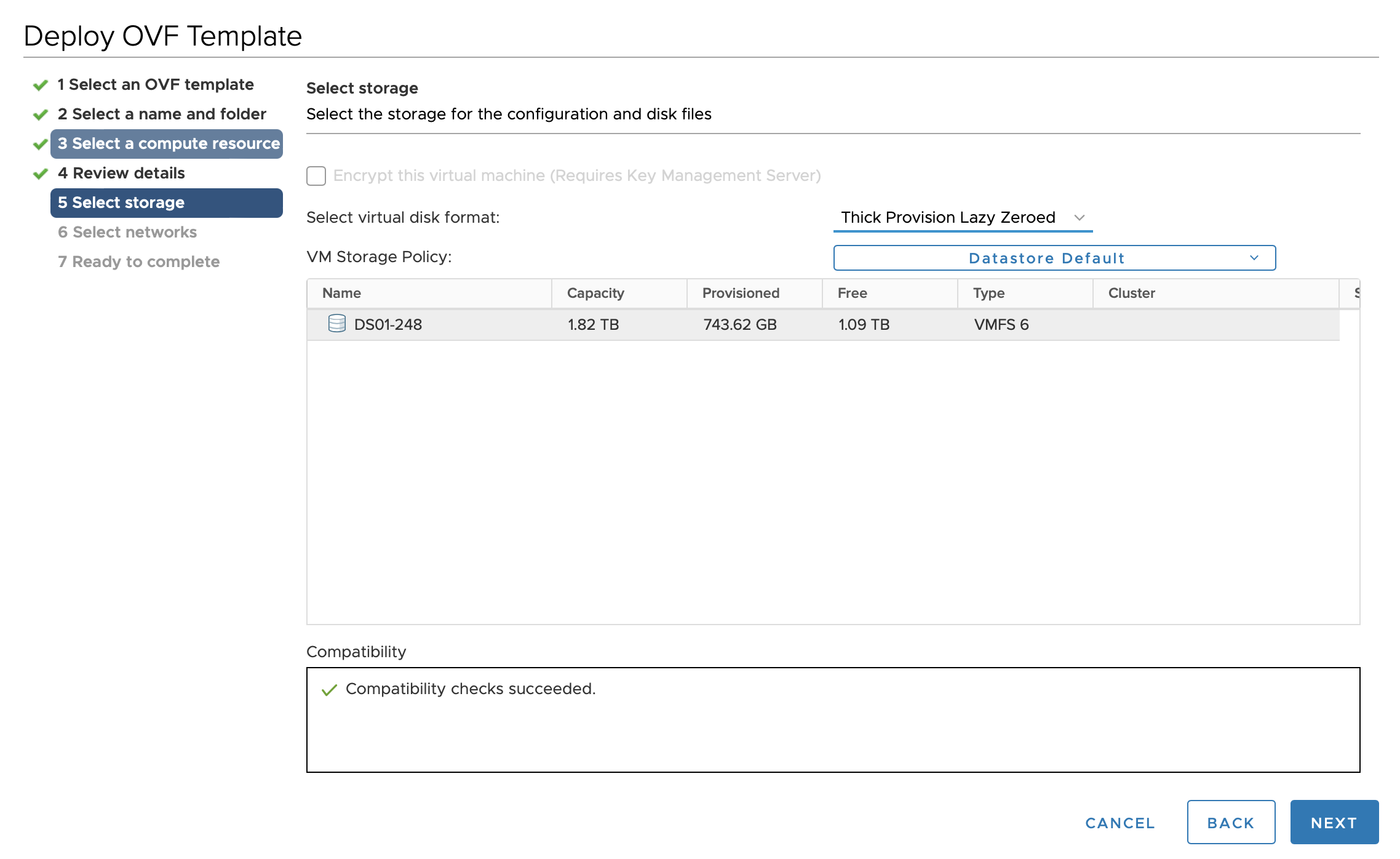Enable Encrypt this virtual machine checkbox
Viewport: 1400px width, 859px height.
[x=316, y=176]
